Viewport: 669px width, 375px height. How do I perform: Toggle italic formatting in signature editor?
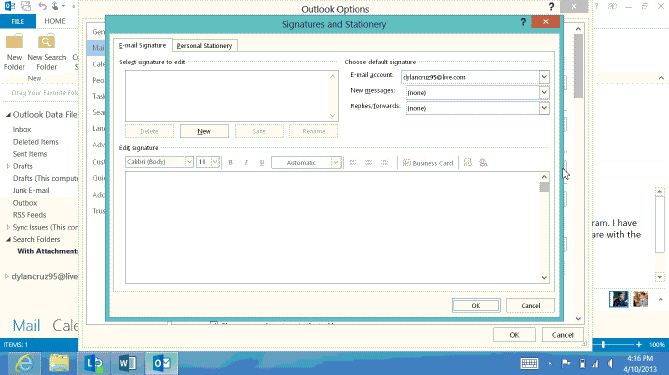click(x=246, y=163)
